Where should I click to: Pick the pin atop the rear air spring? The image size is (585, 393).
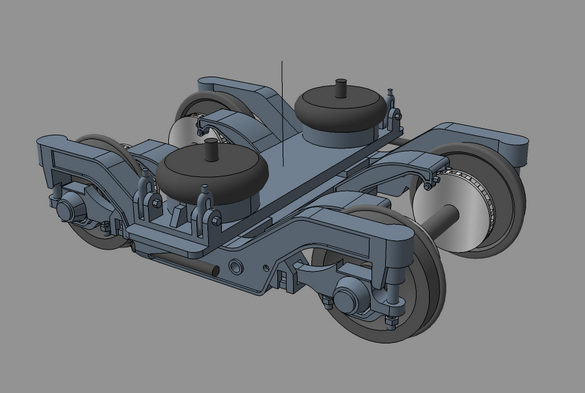340,88
